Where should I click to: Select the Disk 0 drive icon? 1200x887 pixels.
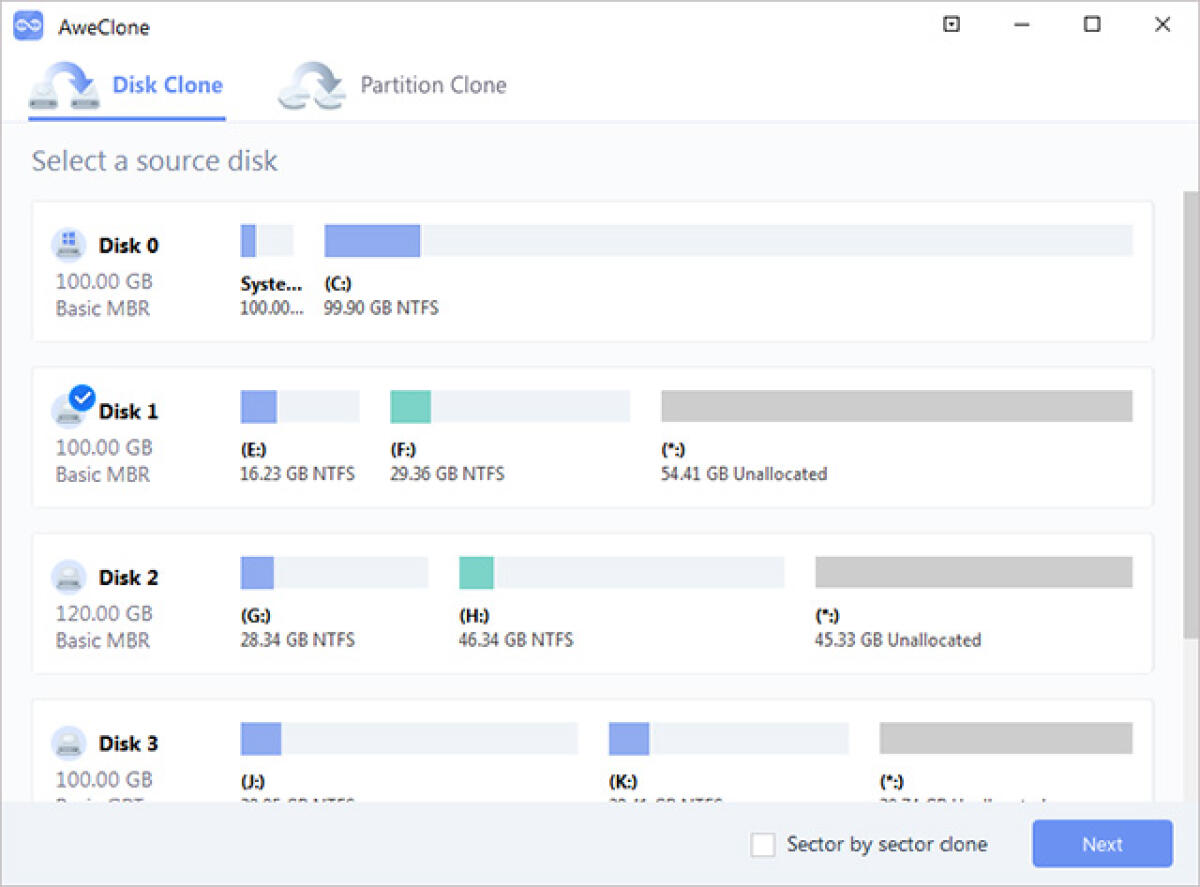(68, 244)
